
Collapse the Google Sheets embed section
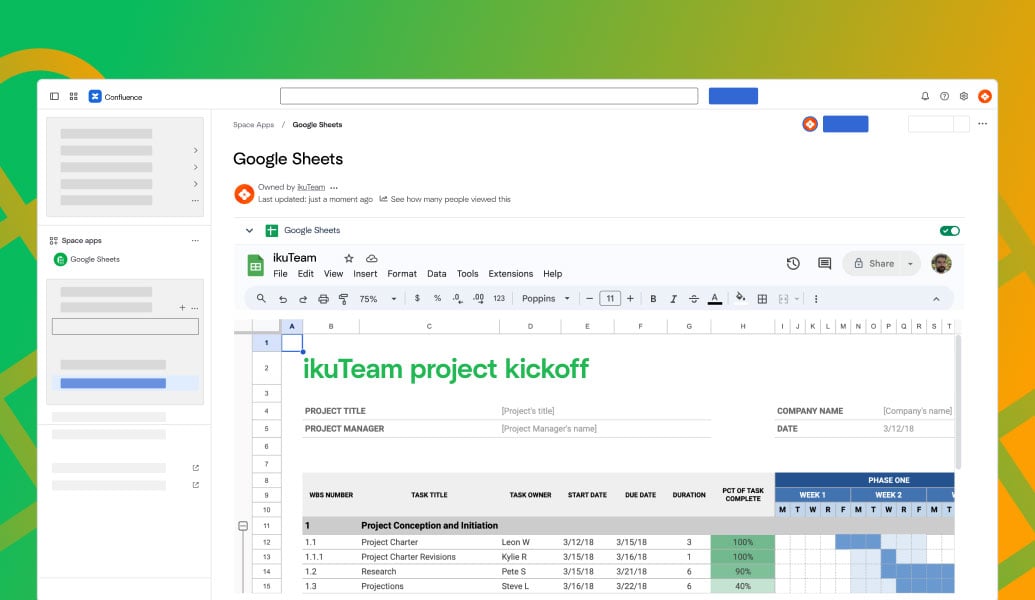click(x=249, y=230)
